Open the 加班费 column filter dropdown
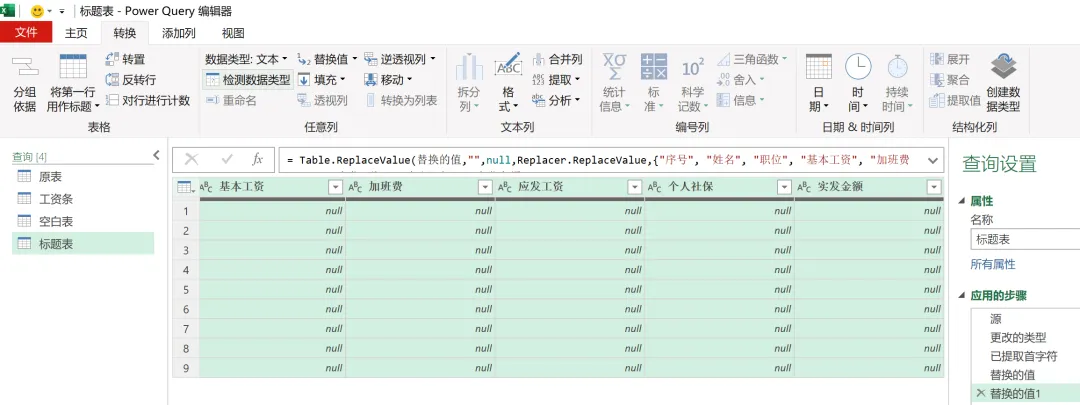 (x=485, y=187)
